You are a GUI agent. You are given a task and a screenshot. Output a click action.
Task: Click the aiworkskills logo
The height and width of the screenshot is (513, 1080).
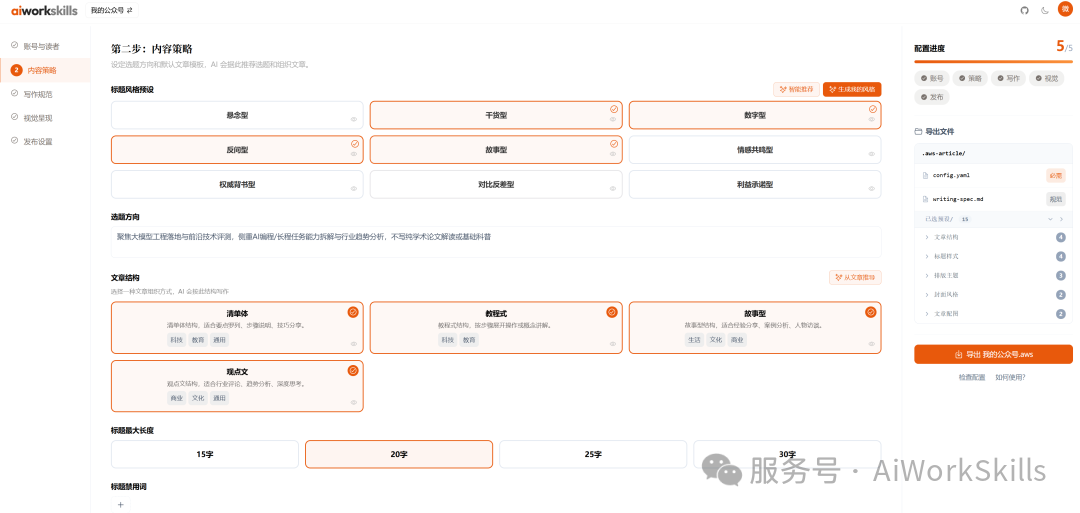coord(44,10)
